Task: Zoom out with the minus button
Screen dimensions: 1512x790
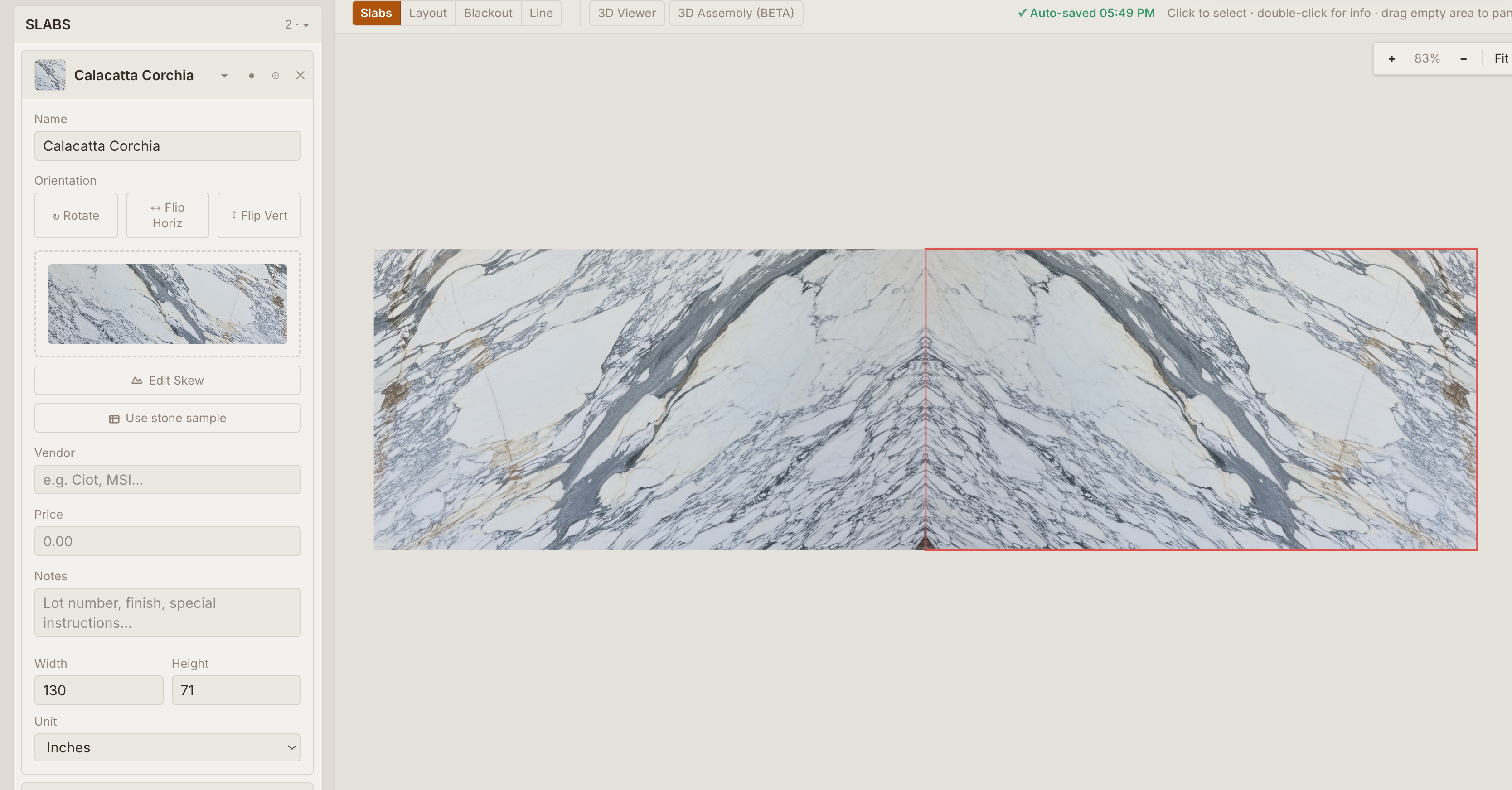Action: 1464,58
